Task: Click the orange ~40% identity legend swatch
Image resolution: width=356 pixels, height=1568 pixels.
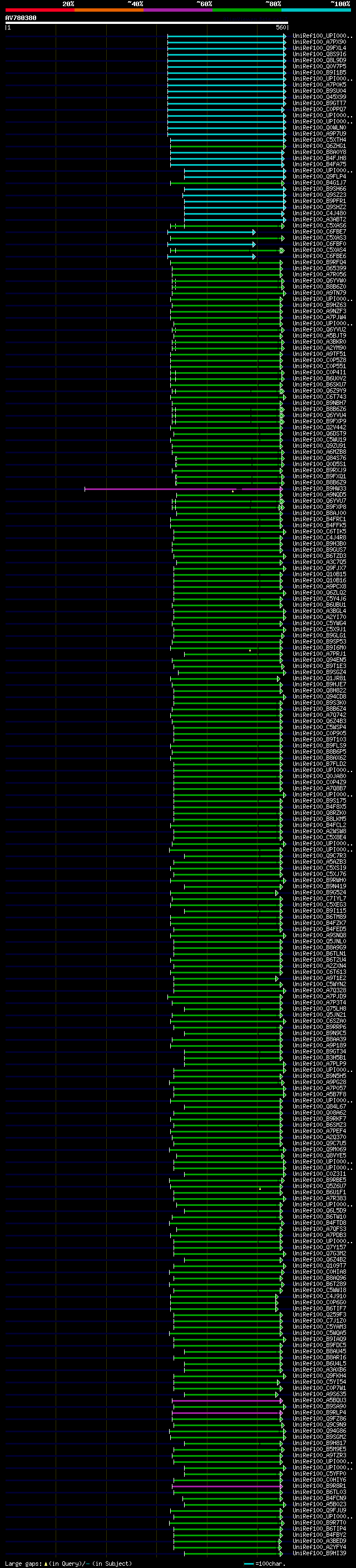Action: click(109, 10)
